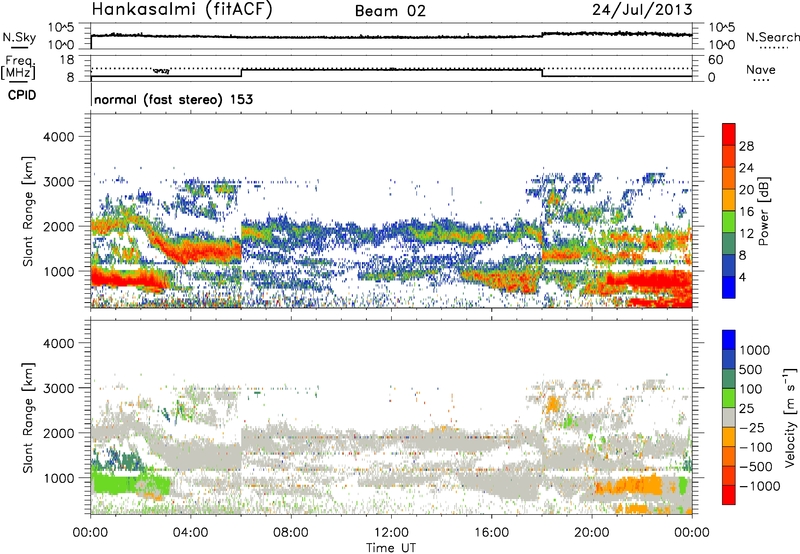Click the 'Velocity [m s-1]' colorbar label
This screenshot has width=800, height=554.
click(790, 417)
